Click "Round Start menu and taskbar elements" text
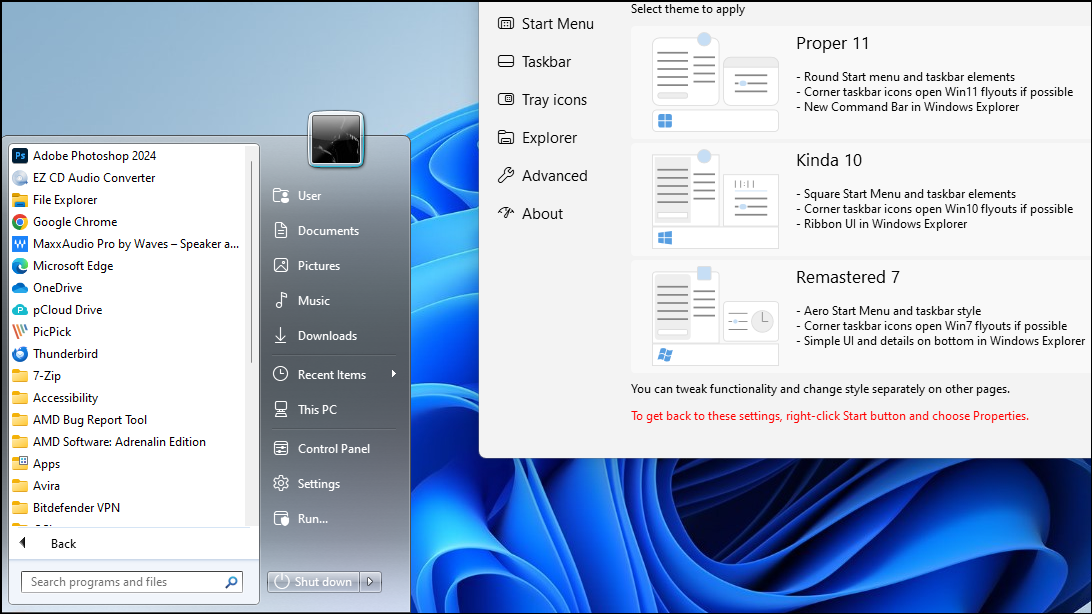This screenshot has height=614, width=1092. click(x=910, y=77)
